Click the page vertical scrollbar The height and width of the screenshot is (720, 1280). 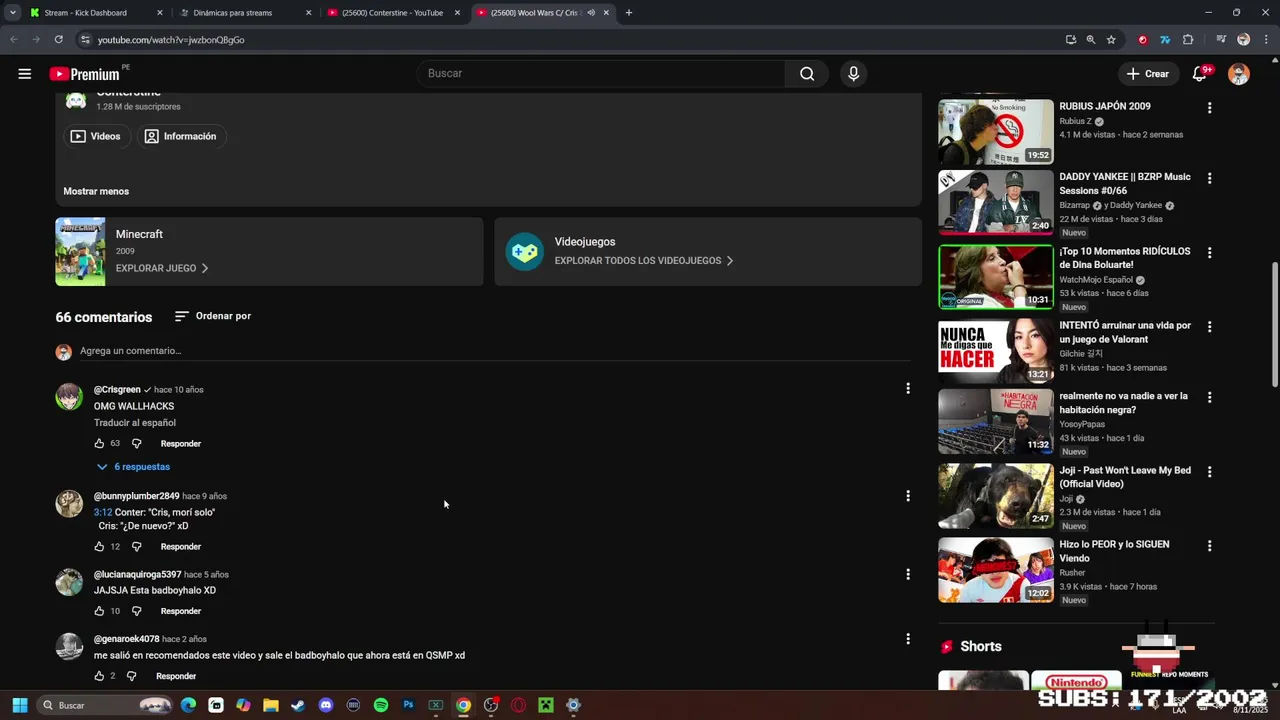point(1274,325)
